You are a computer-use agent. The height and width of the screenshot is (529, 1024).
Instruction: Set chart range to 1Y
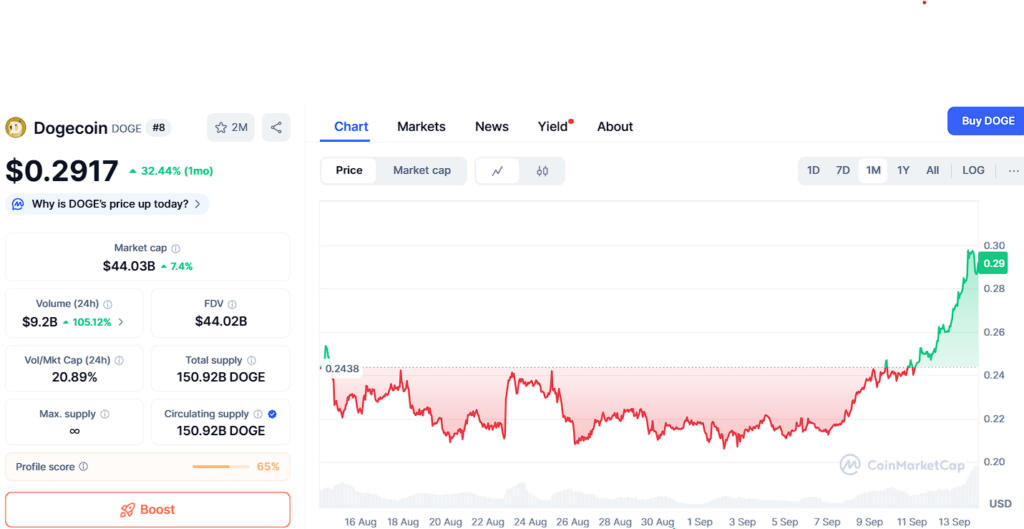point(903,170)
